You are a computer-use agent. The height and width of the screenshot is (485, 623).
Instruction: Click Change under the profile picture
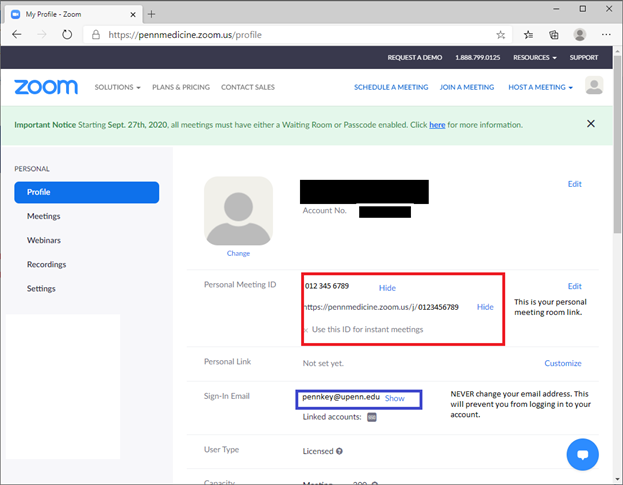[x=238, y=253]
